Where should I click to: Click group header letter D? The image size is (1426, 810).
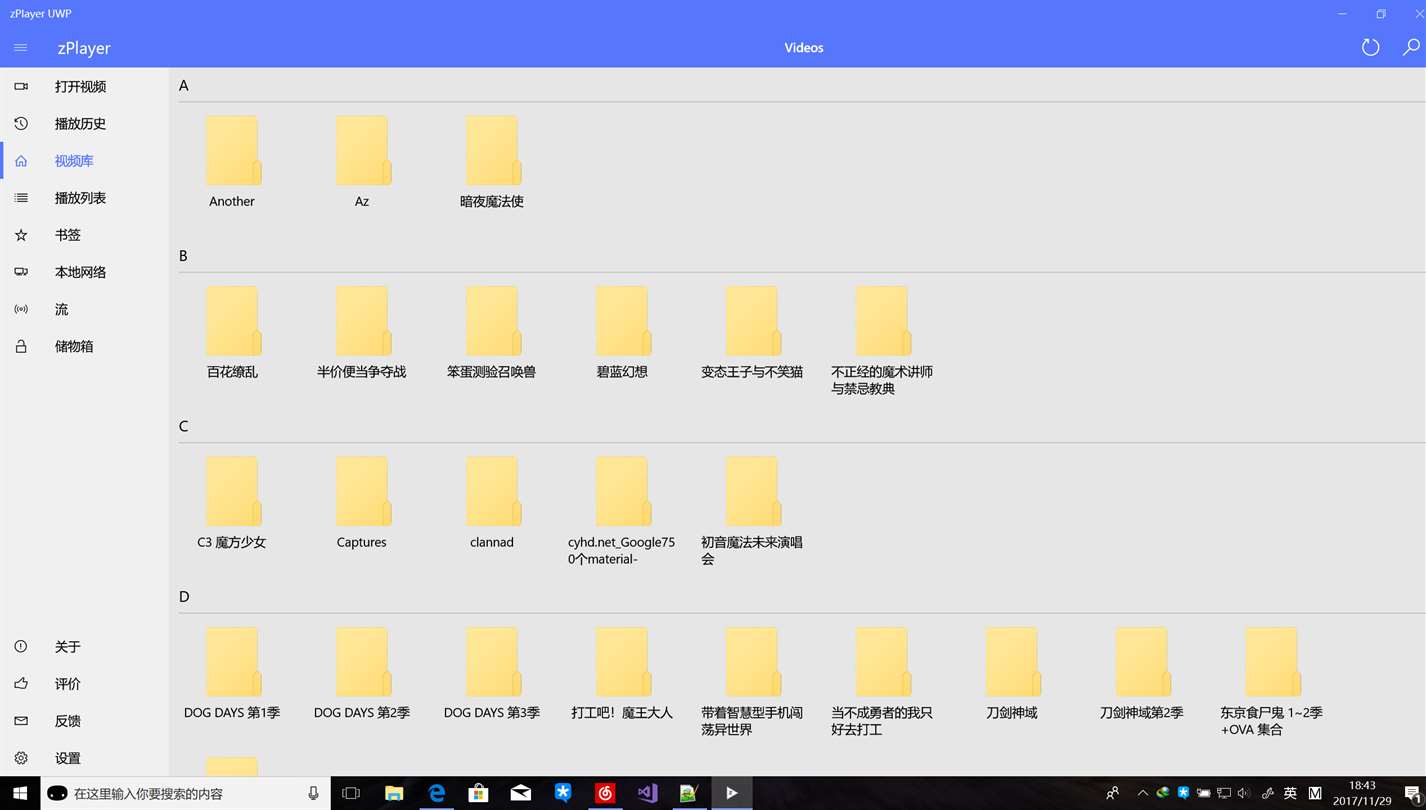click(184, 597)
